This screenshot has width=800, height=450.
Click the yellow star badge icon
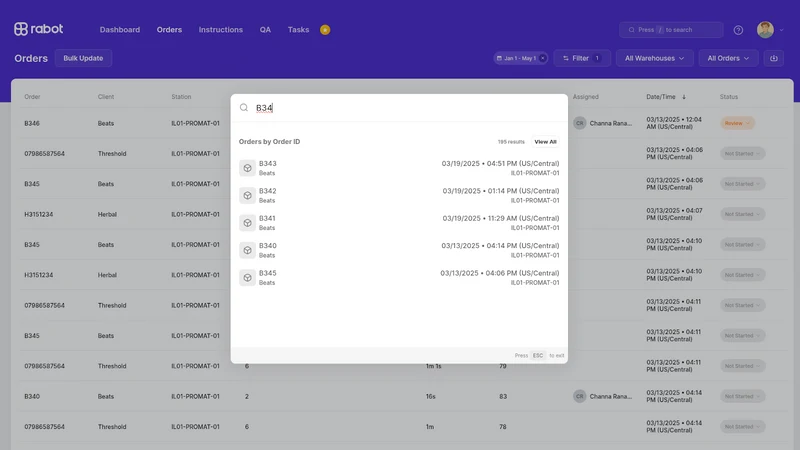point(325,30)
